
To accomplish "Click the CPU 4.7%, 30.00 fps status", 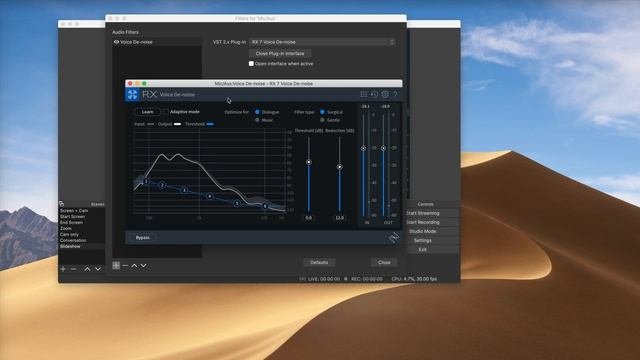I will coord(414,279).
